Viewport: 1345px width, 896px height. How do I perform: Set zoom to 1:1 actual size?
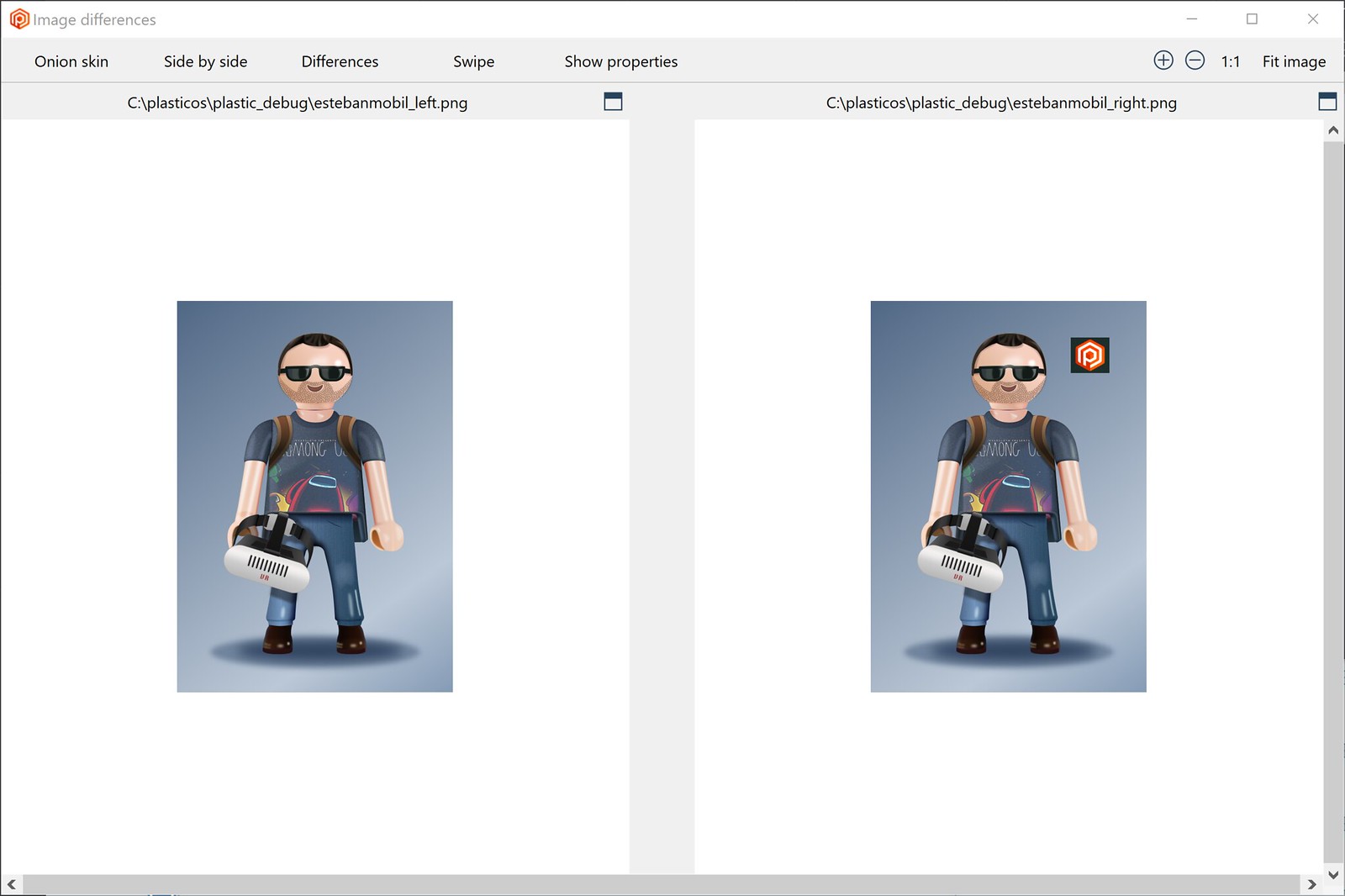pyautogui.click(x=1230, y=61)
